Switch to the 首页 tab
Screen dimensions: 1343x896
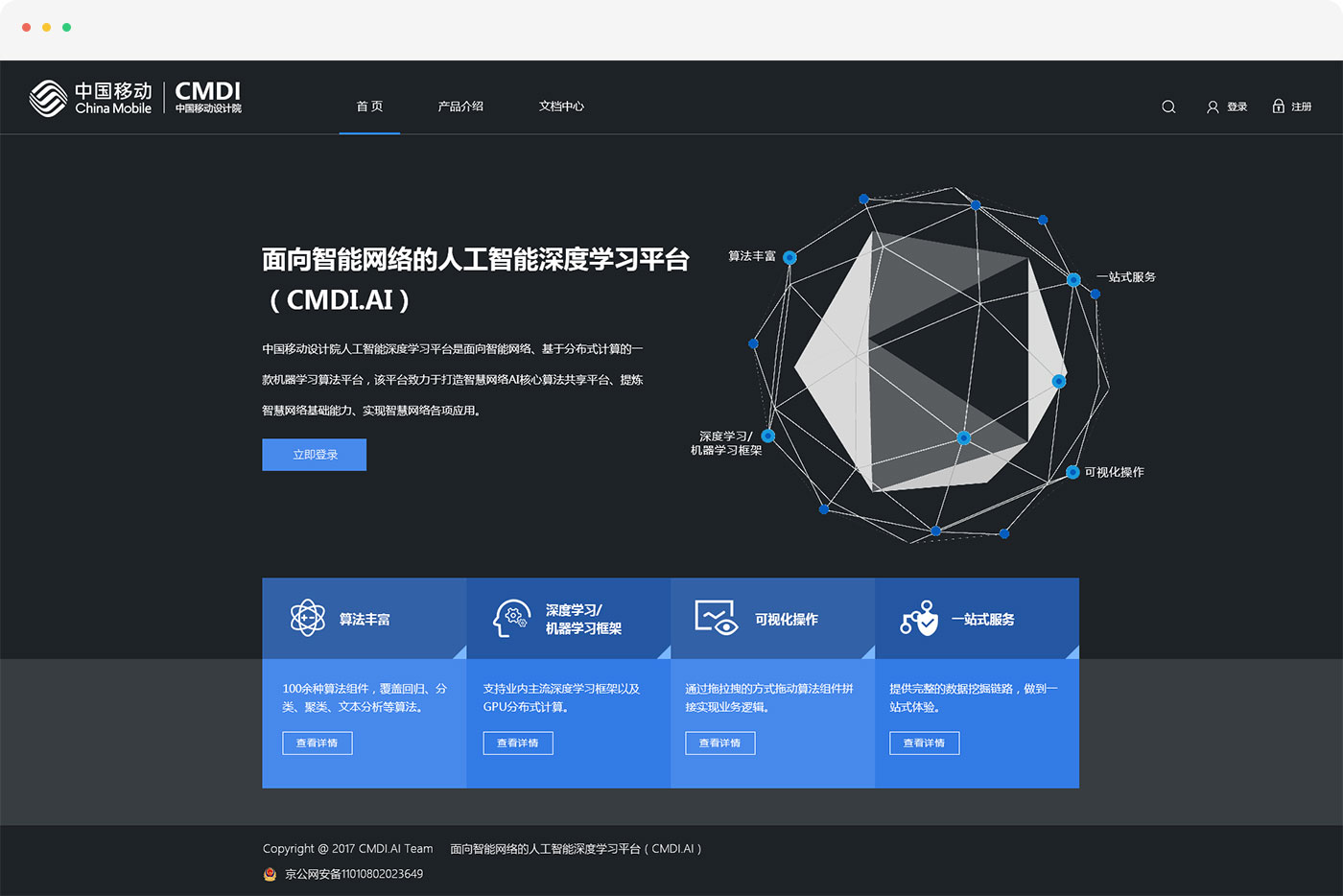[369, 106]
